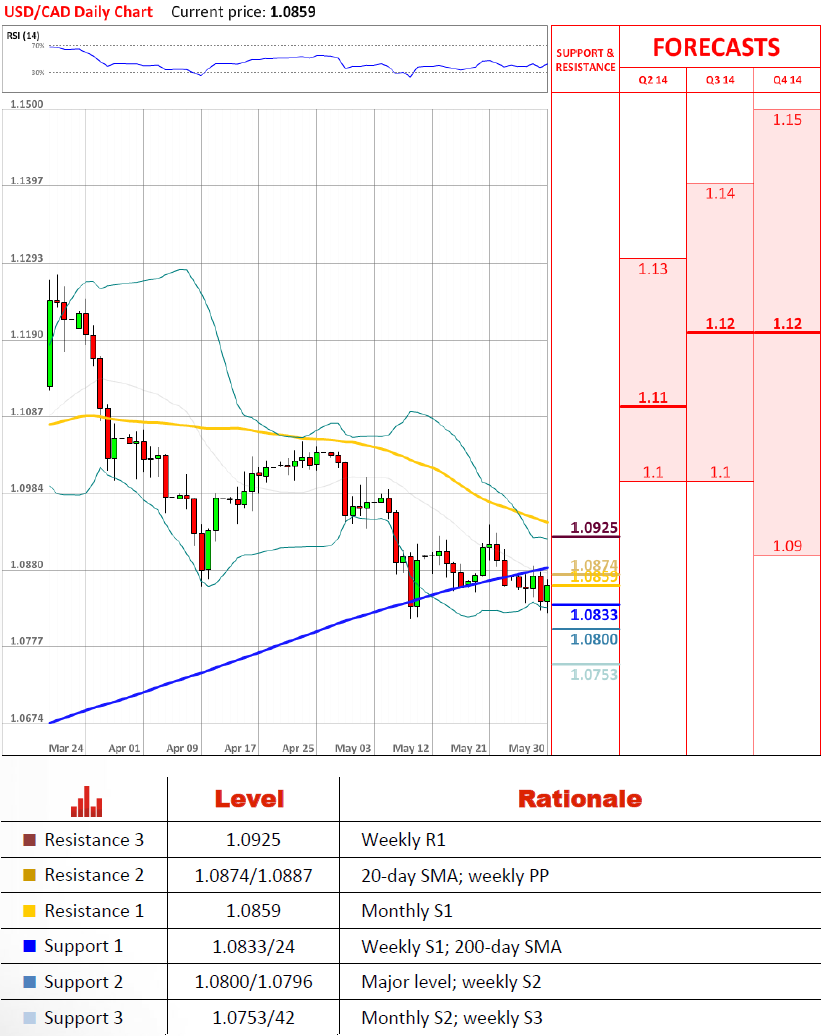Click the level cell '1.0800/1.0796'
The image size is (822, 1036).
coord(253,982)
